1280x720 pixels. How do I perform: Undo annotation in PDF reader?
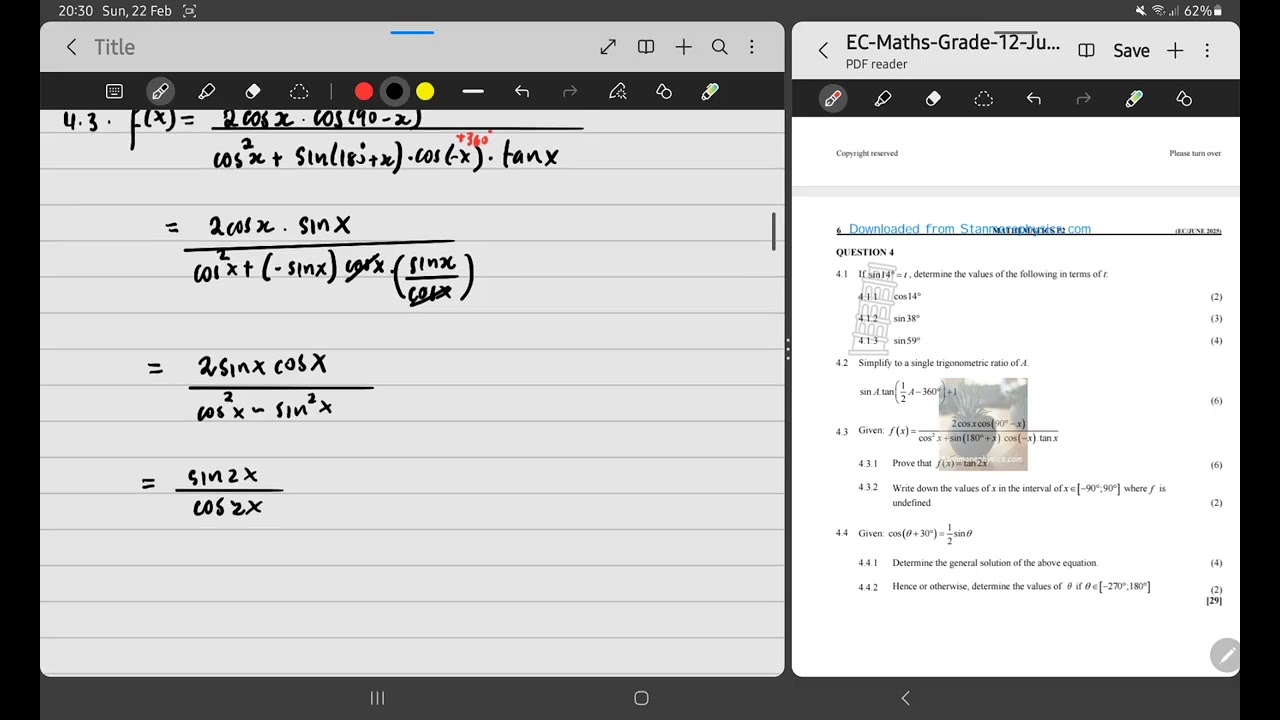pos(1034,98)
